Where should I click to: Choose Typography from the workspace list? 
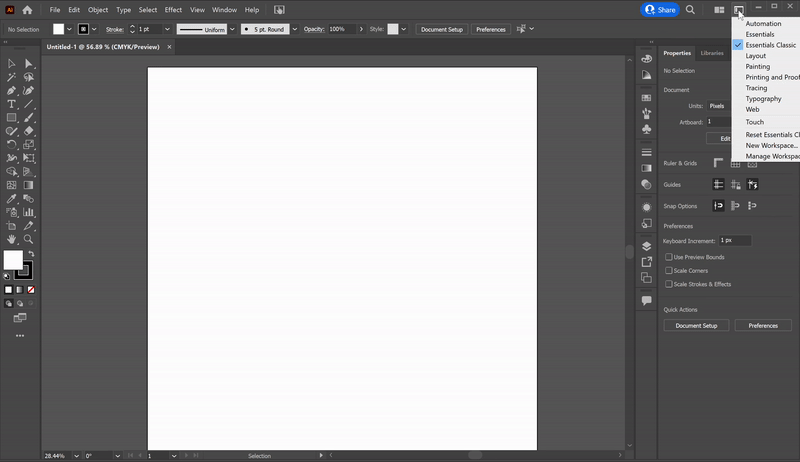(x=763, y=99)
